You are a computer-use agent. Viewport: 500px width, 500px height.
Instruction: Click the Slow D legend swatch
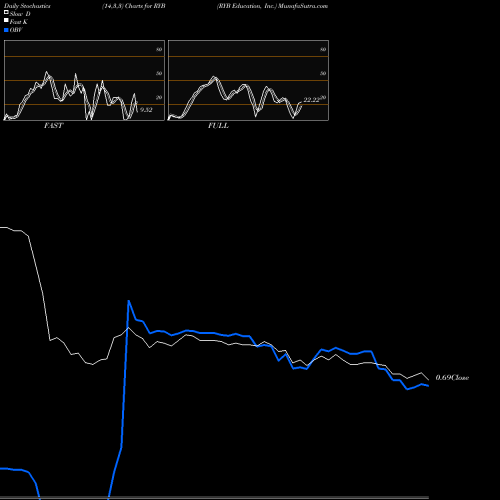[6, 12]
